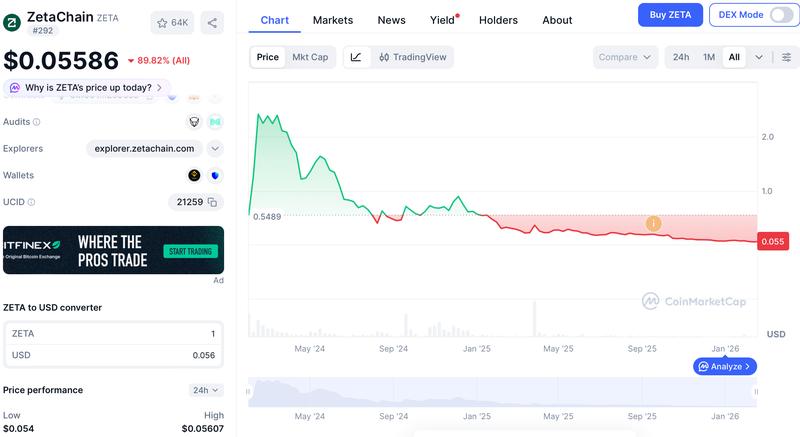Click the #292 rank badge
The width and height of the screenshot is (800, 437).
pyautogui.click(x=42, y=31)
